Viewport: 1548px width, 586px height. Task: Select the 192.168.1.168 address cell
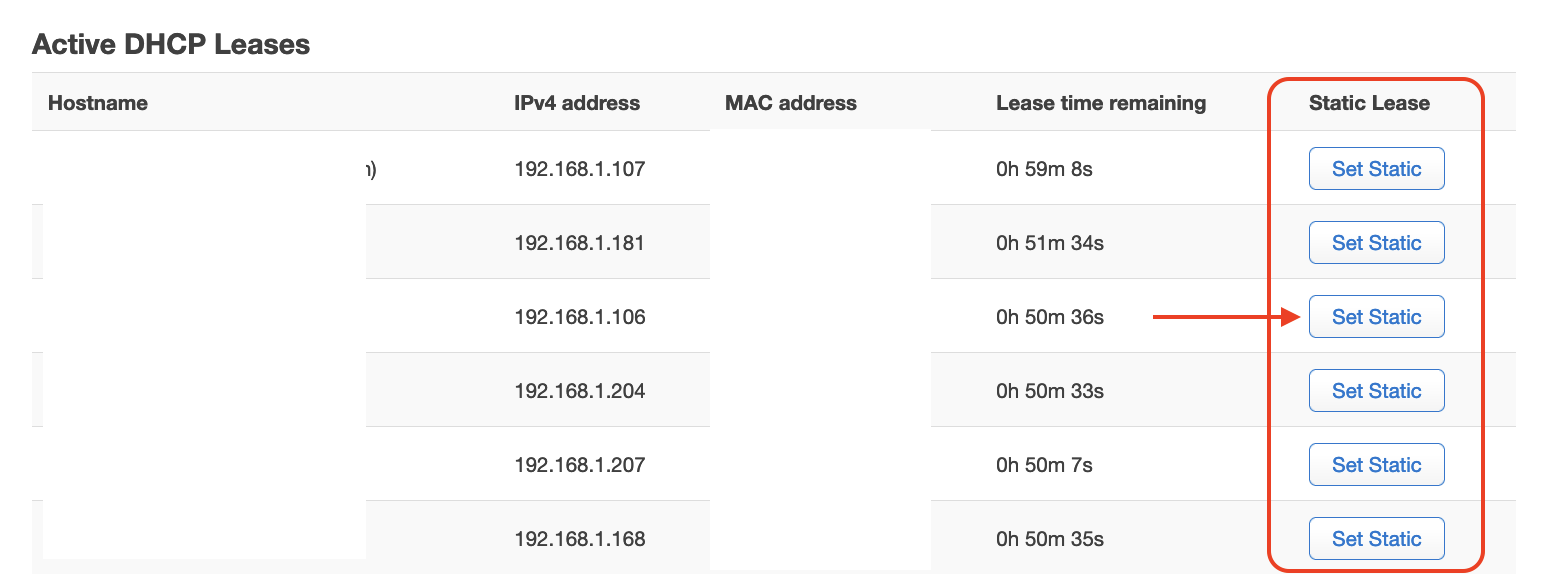pos(580,539)
